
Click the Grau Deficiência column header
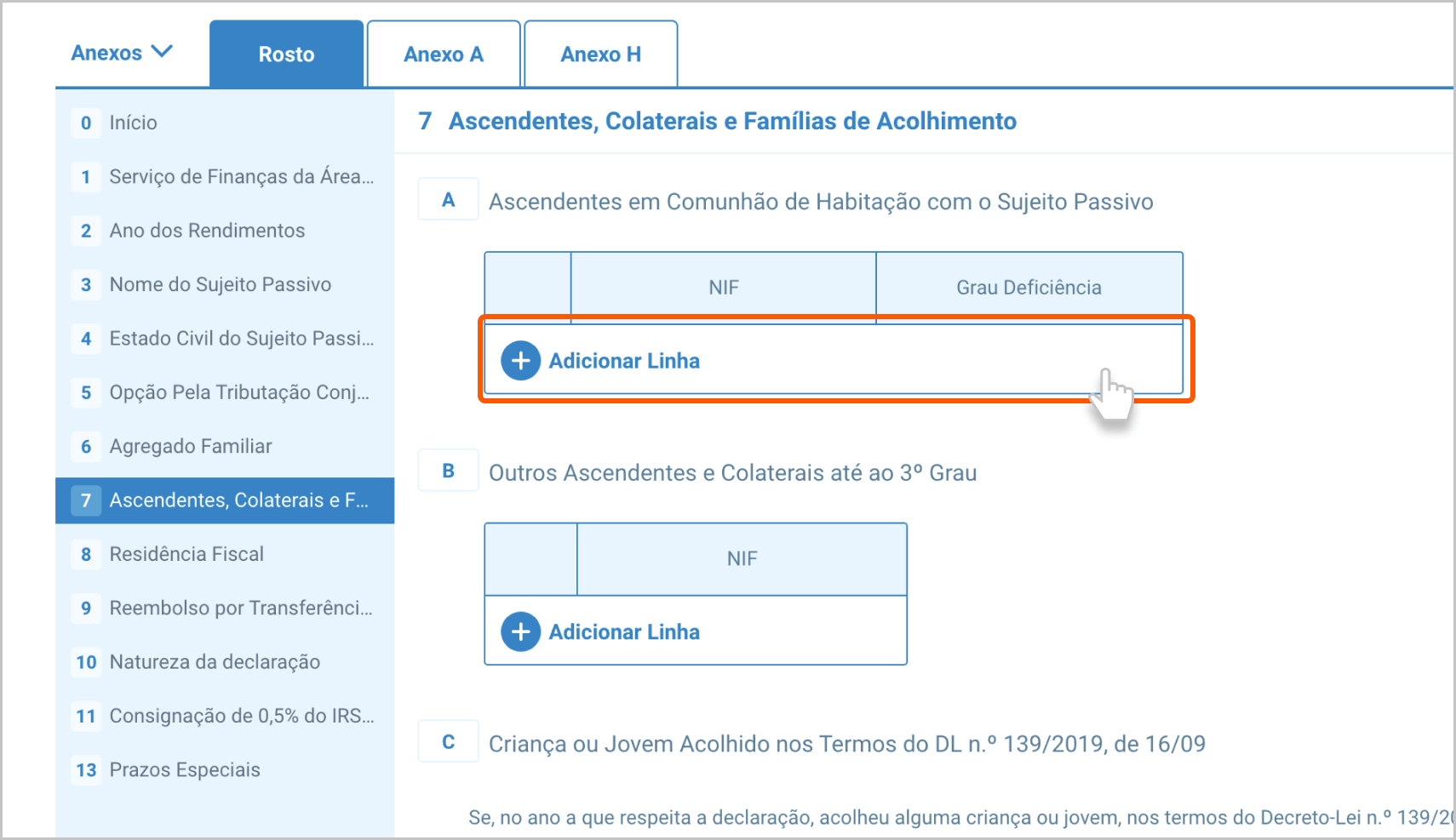[1029, 288]
